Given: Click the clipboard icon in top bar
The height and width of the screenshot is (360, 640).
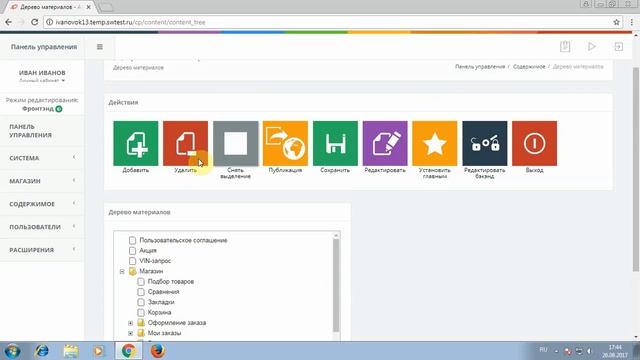Looking at the screenshot, I should pyautogui.click(x=565, y=47).
